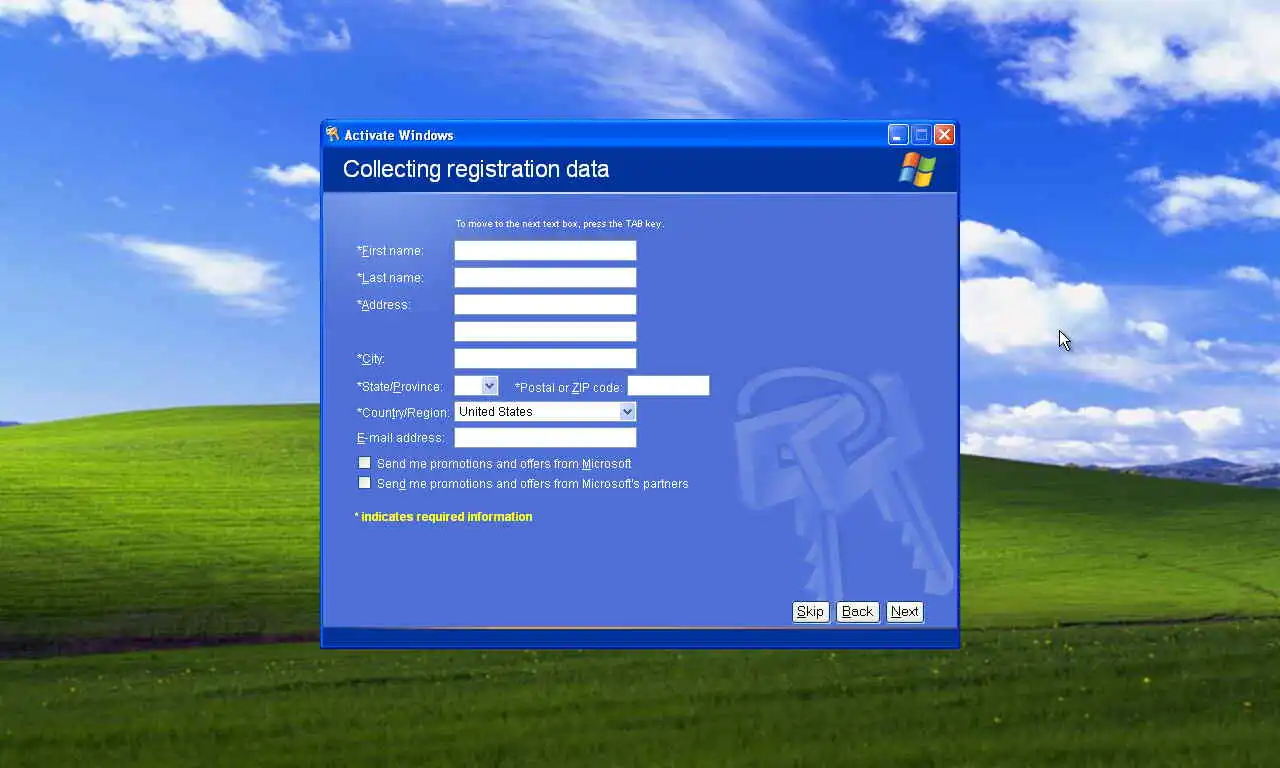Click the "E-mail address:" label

point(401,438)
